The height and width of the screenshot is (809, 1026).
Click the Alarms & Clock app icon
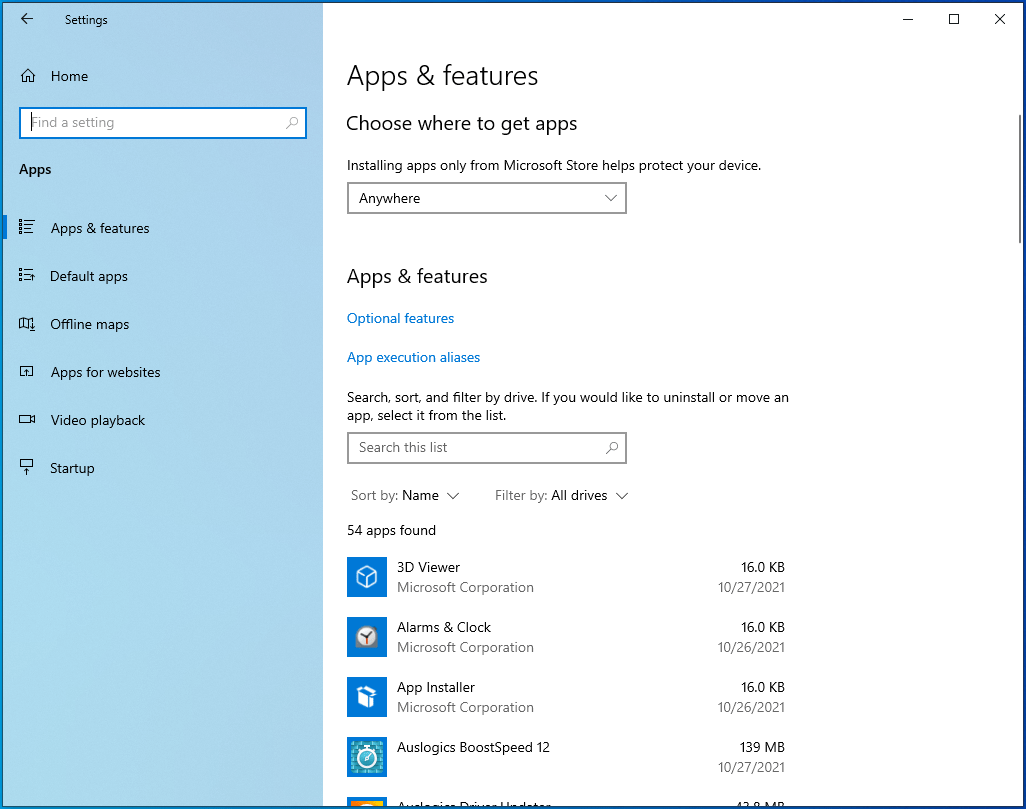(x=366, y=637)
